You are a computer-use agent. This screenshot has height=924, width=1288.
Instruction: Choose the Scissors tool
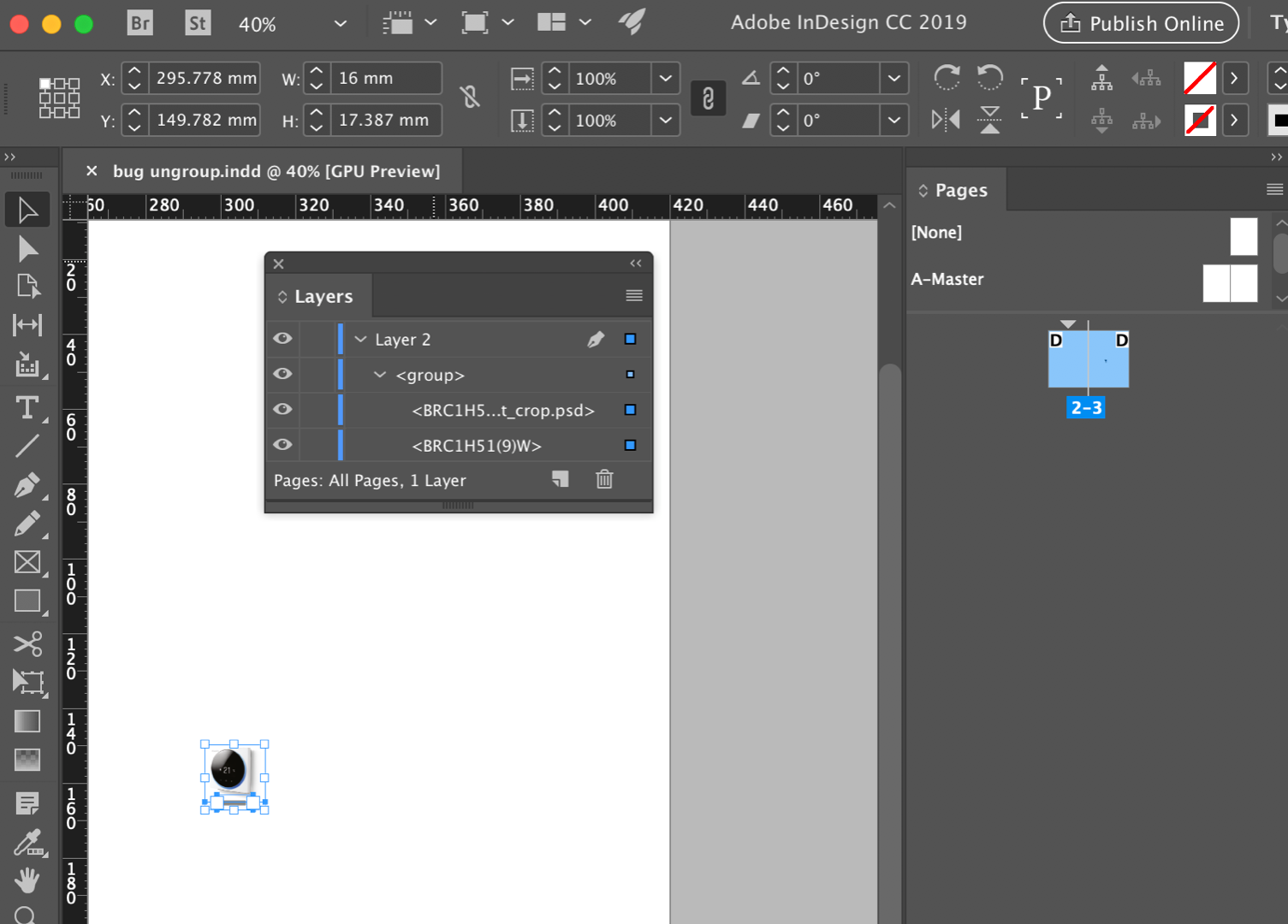coord(28,643)
